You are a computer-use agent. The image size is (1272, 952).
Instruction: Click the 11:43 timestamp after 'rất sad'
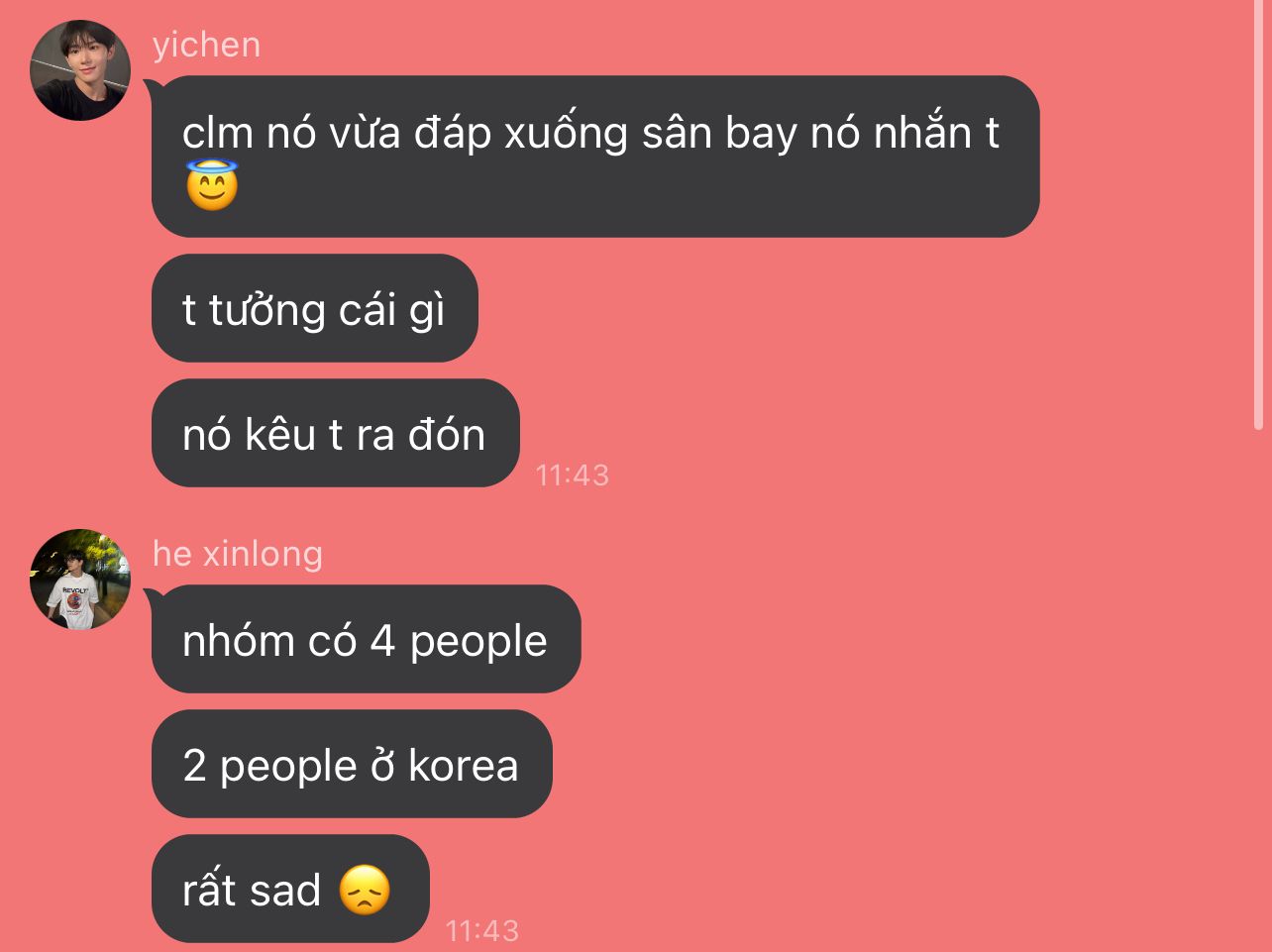pyautogui.click(x=481, y=931)
